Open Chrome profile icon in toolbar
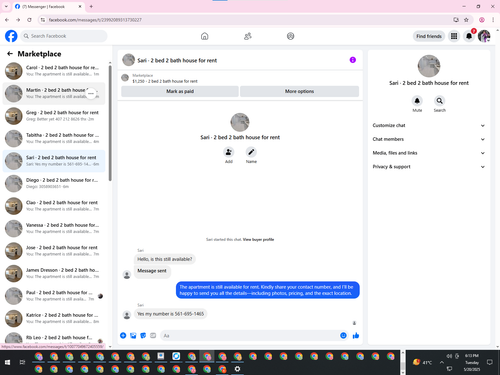The image size is (500, 375). (x=482, y=20)
